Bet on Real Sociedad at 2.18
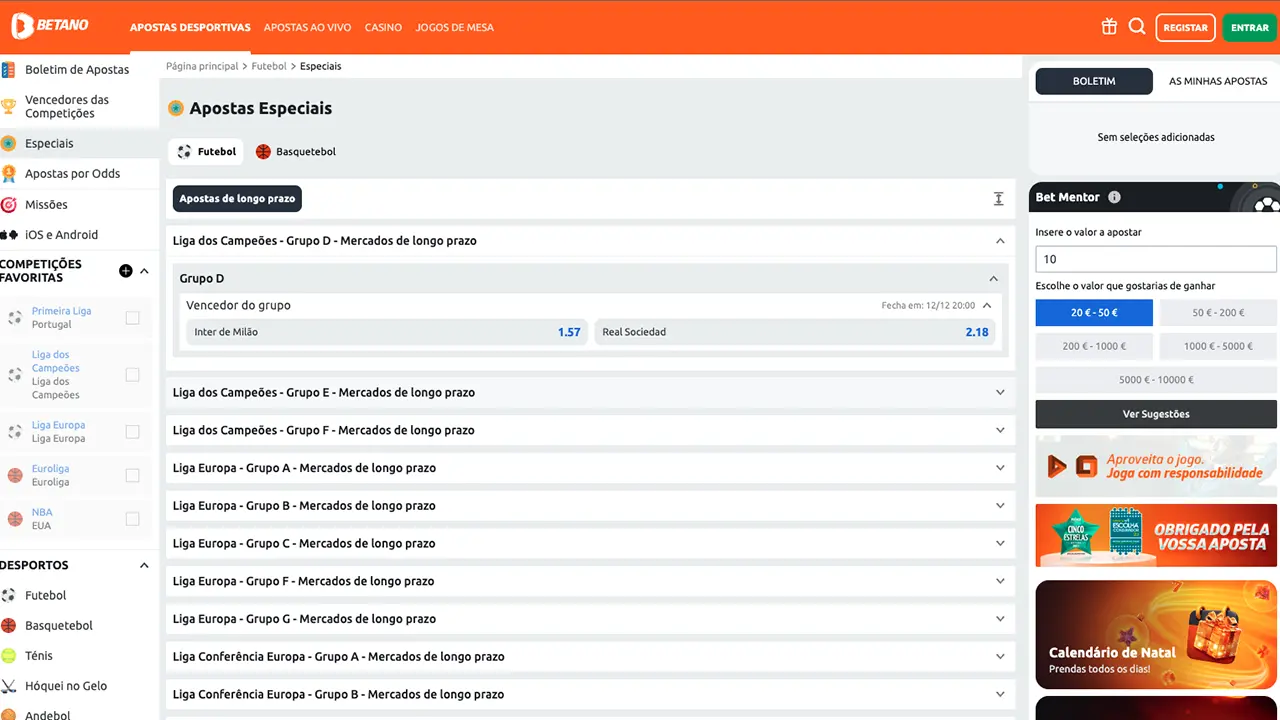1280x720 pixels. coord(795,332)
